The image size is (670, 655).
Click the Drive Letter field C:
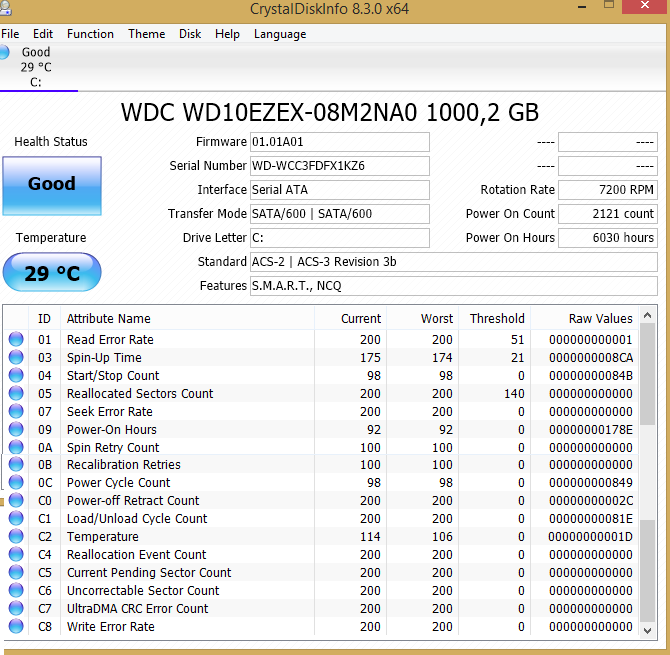pos(339,238)
